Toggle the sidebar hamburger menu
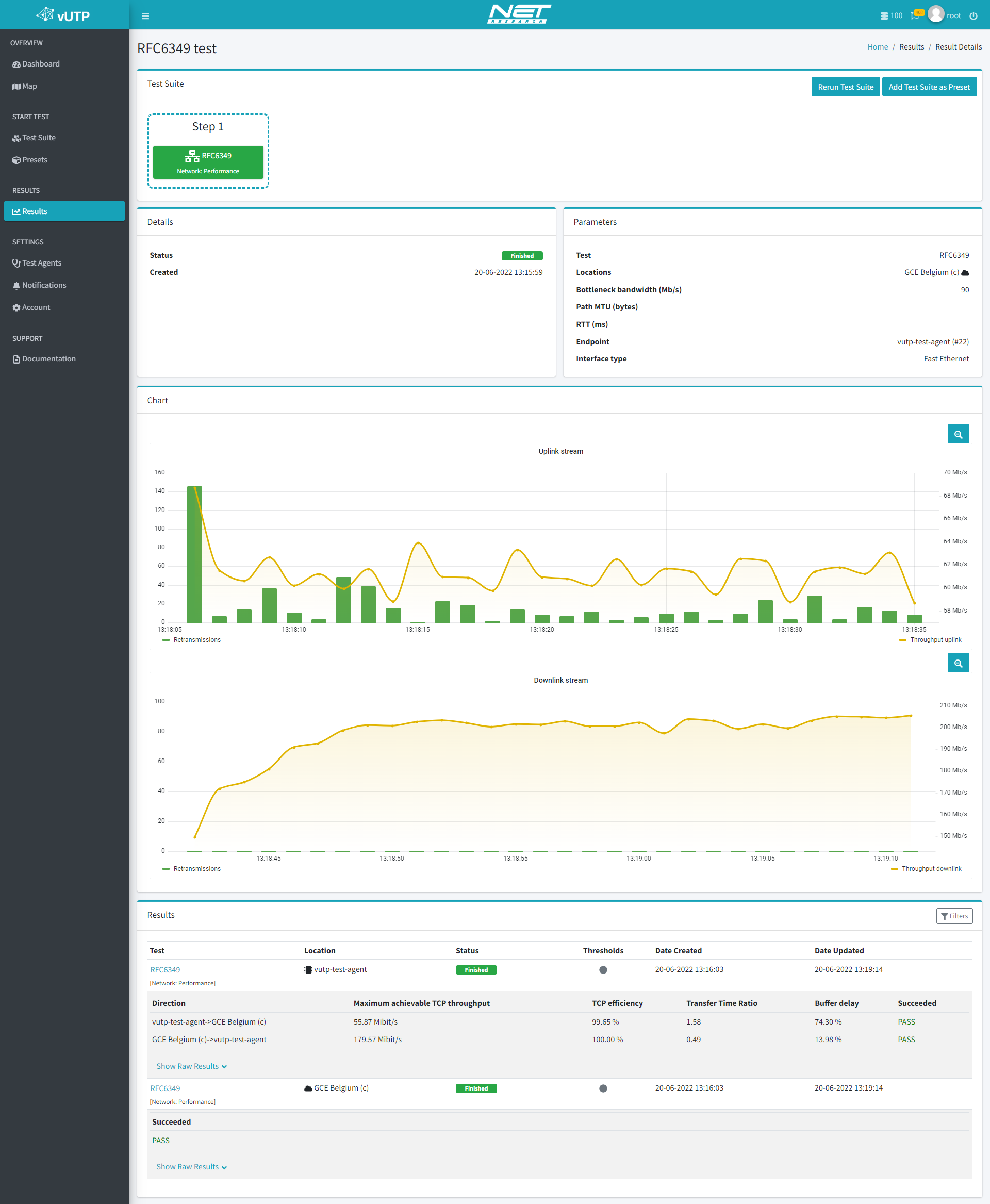Image resolution: width=990 pixels, height=1204 pixels. (145, 16)
